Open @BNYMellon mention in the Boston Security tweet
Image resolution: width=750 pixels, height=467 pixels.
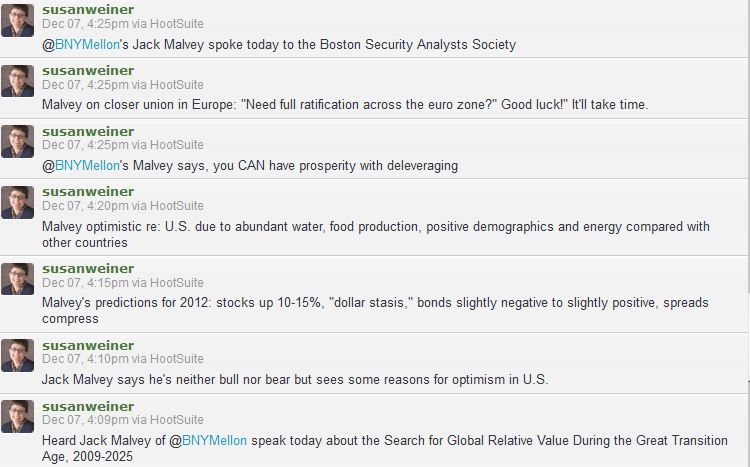pos(81,44)
